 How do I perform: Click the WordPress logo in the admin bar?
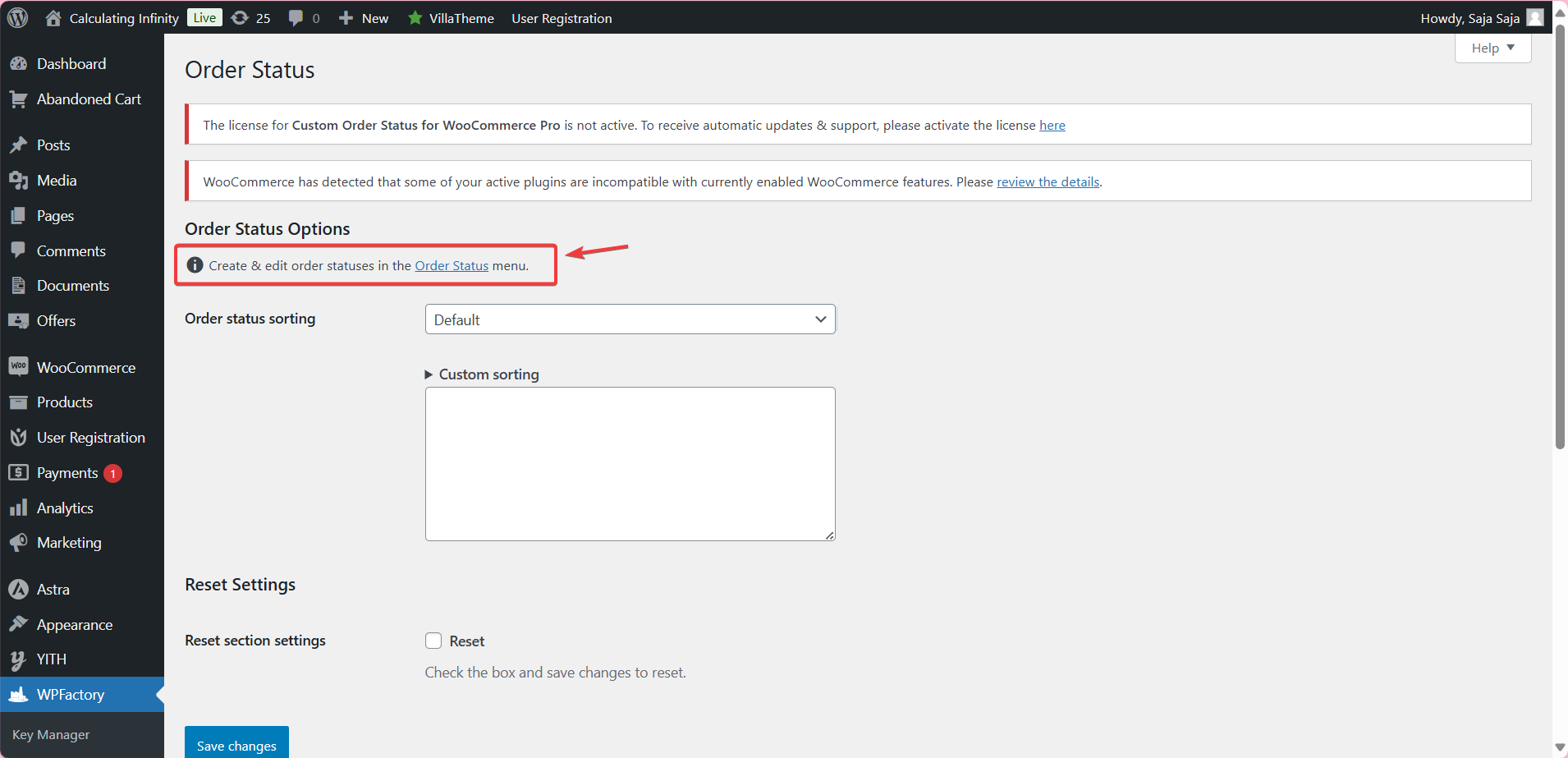coord(17,17)
